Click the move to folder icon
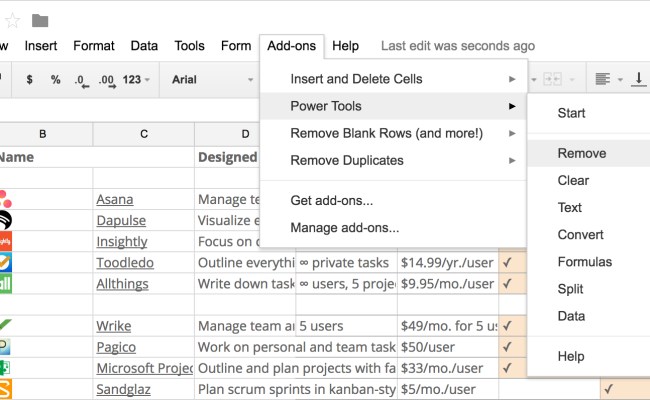 40,20
